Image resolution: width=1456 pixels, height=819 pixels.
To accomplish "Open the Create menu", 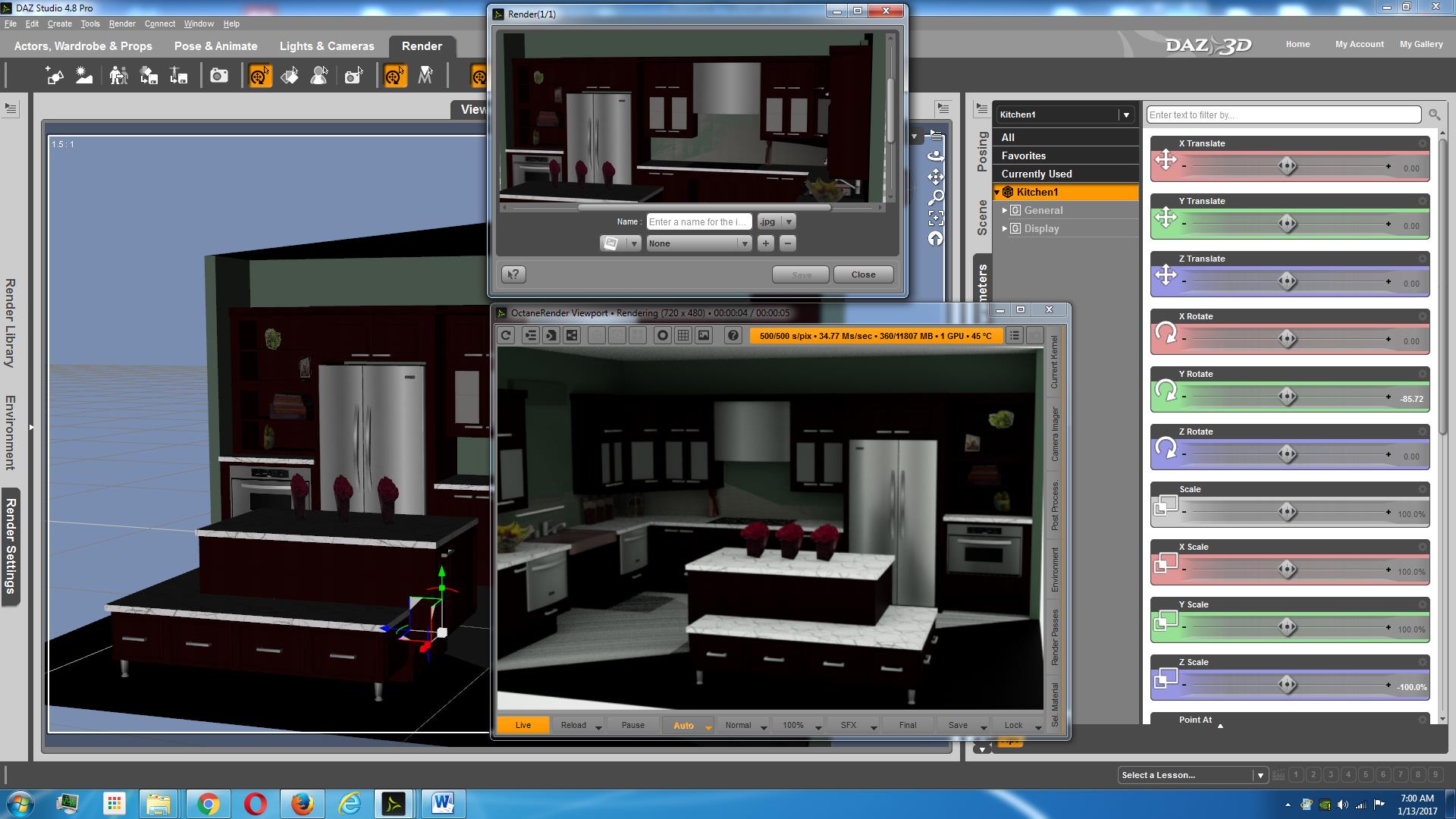I will click(59, 24).
